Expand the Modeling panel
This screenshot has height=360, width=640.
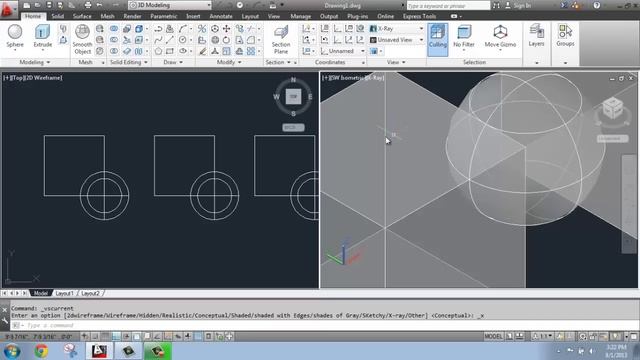coord(35,62)
